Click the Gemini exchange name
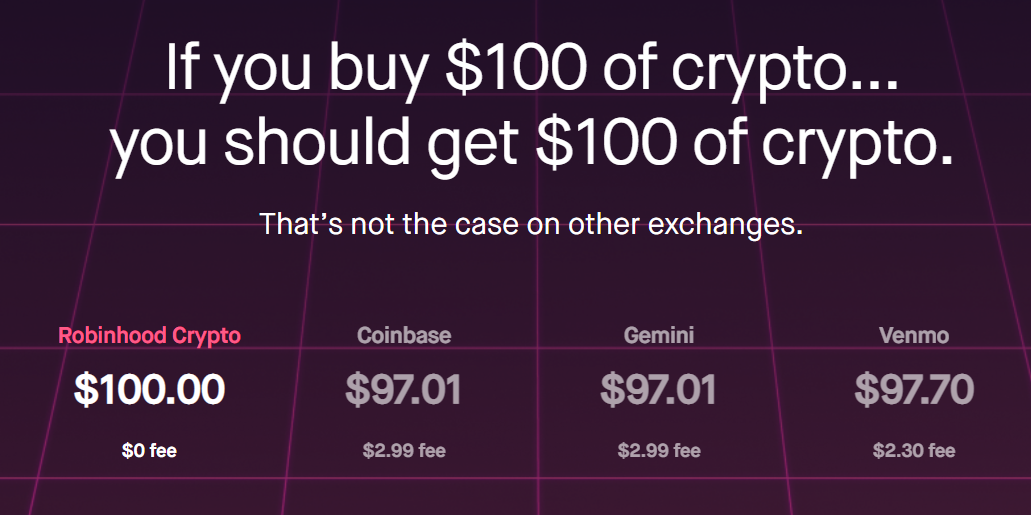 [658, 335]
